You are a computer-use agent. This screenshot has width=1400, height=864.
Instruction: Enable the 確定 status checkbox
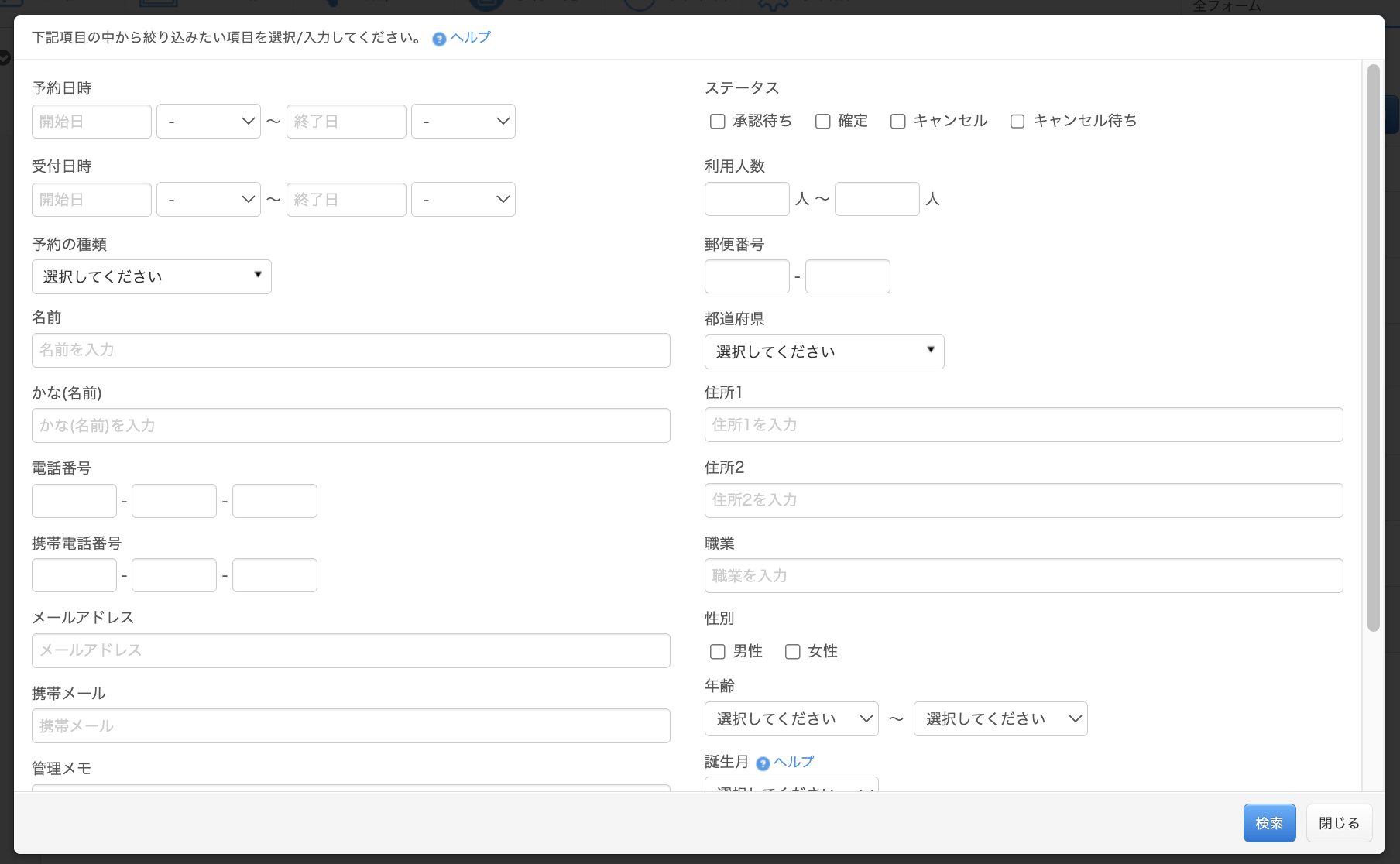point(823,122)
